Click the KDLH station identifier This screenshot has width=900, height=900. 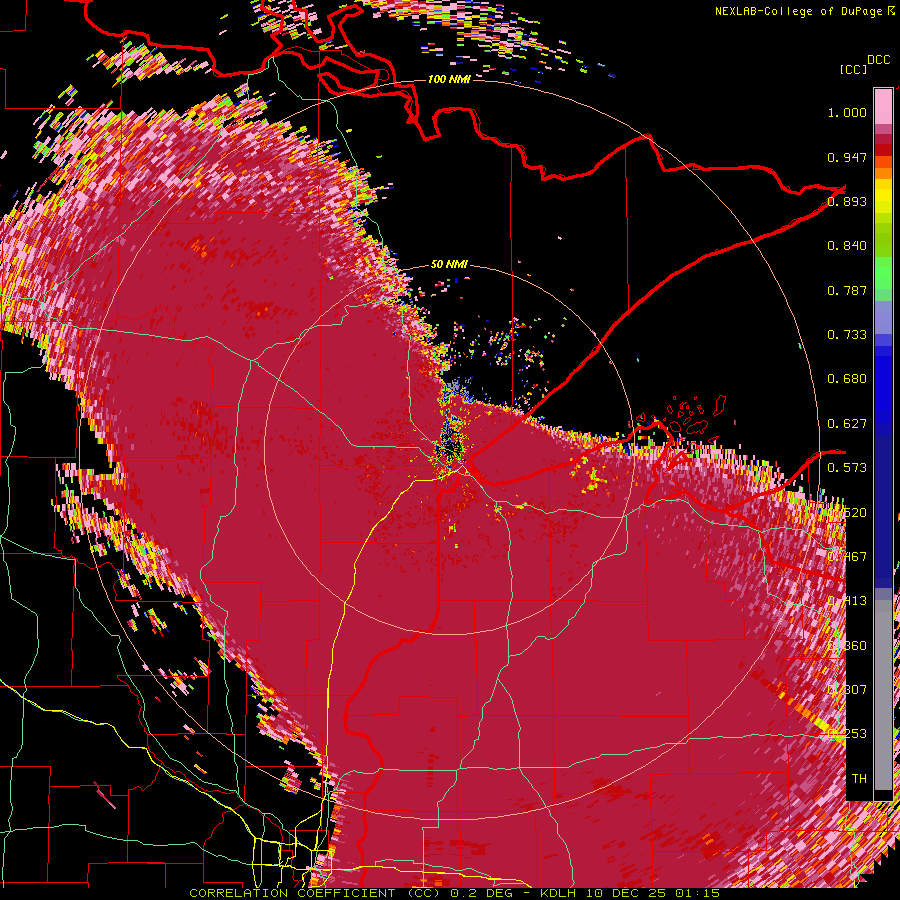click(x=557, y=893)
